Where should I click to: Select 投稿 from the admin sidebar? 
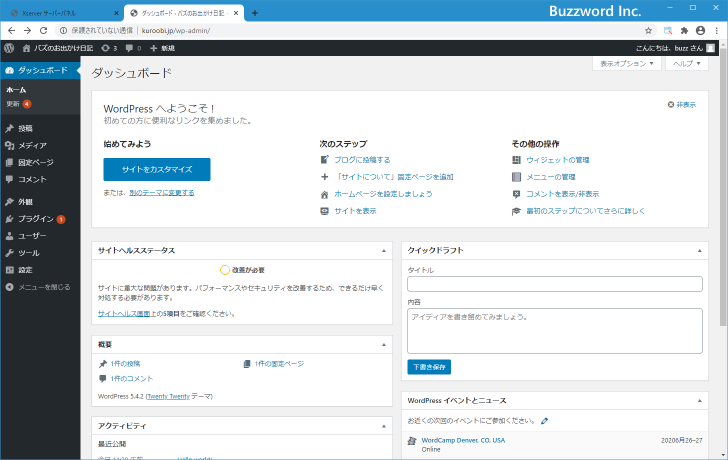click(x=25, y=129)
